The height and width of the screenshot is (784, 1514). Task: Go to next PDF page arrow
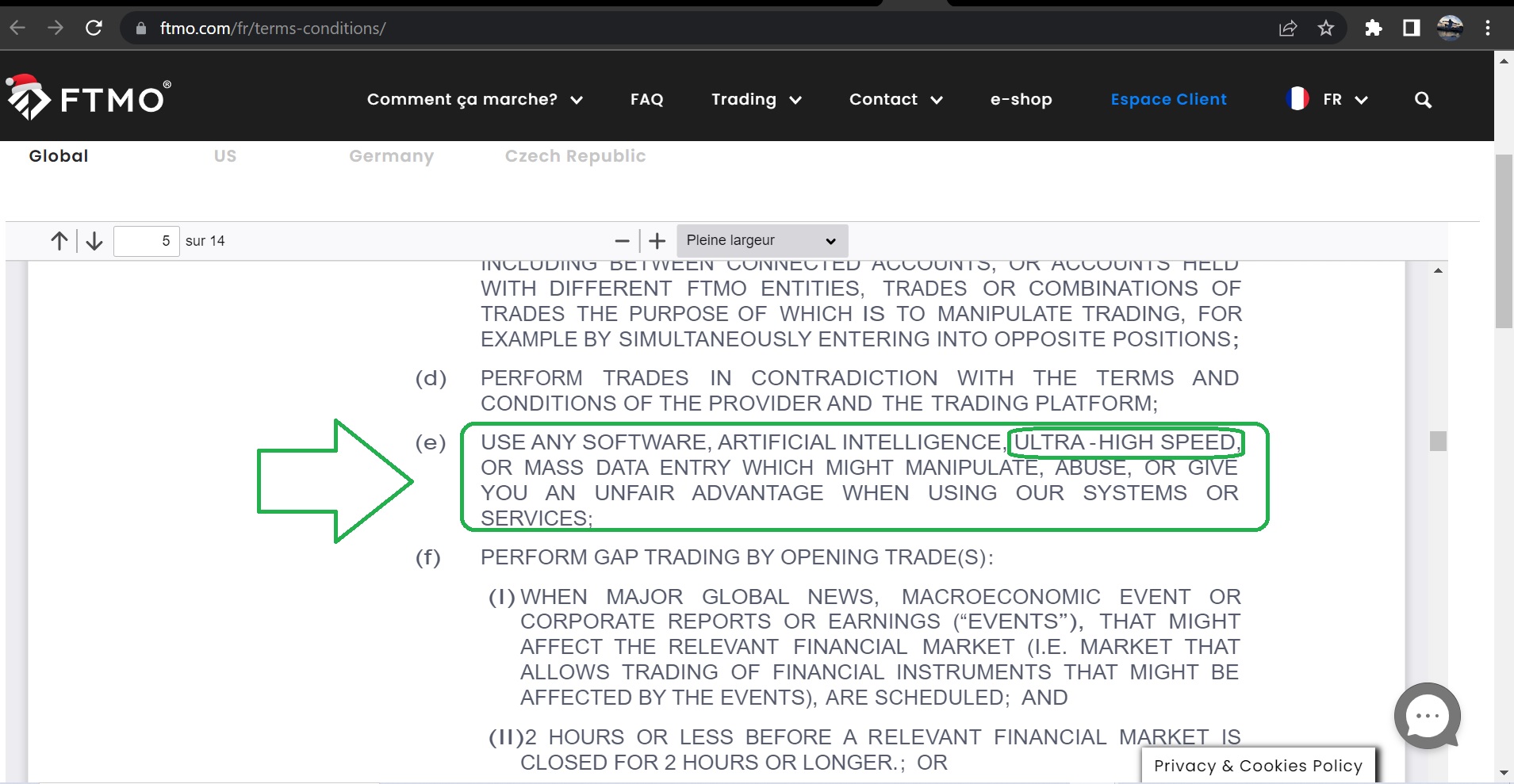tap(94, 241)
